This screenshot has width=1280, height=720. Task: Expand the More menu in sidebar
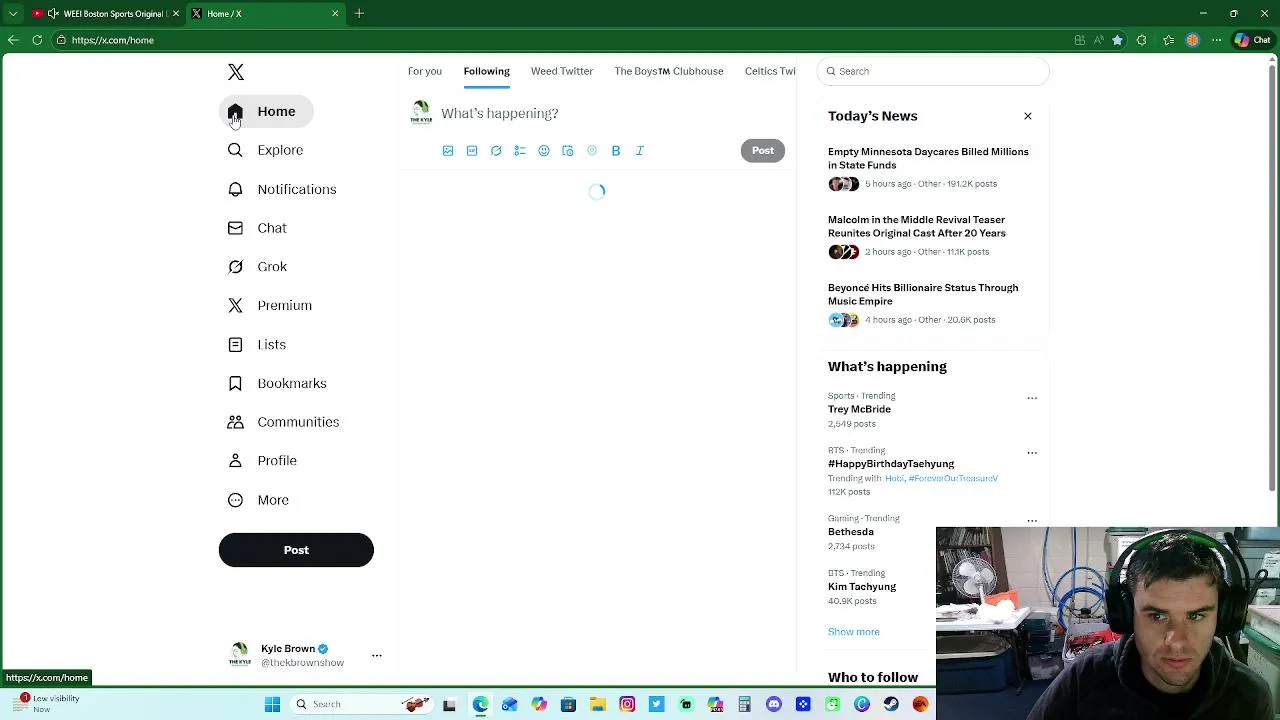click(258, 500)
